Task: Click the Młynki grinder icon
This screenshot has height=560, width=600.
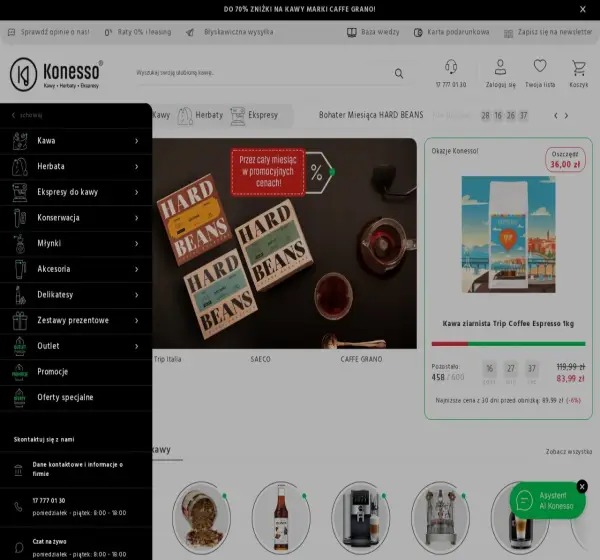Action: coord(20,243)
